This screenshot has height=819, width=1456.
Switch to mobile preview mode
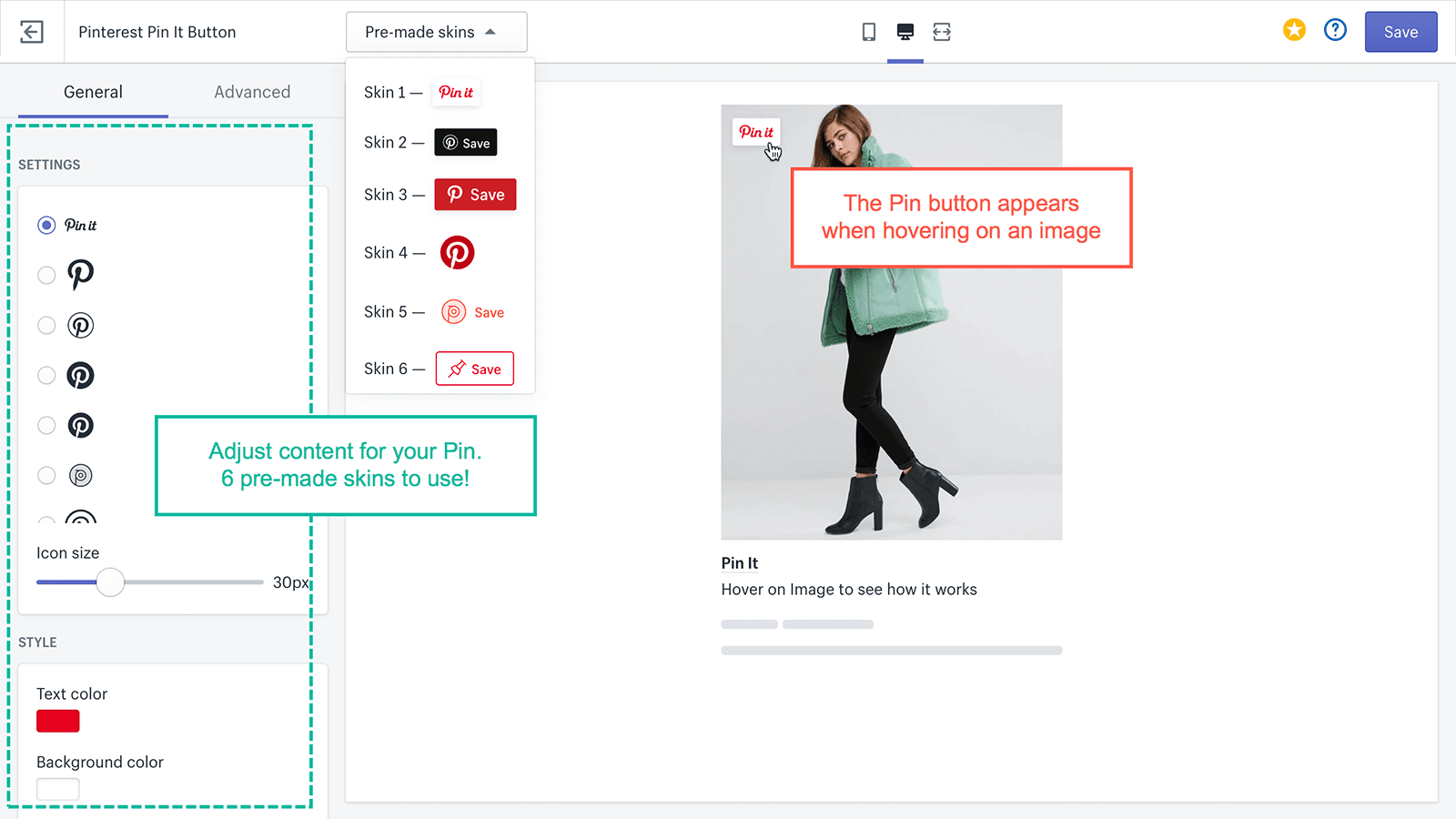(x=868, y=31)
